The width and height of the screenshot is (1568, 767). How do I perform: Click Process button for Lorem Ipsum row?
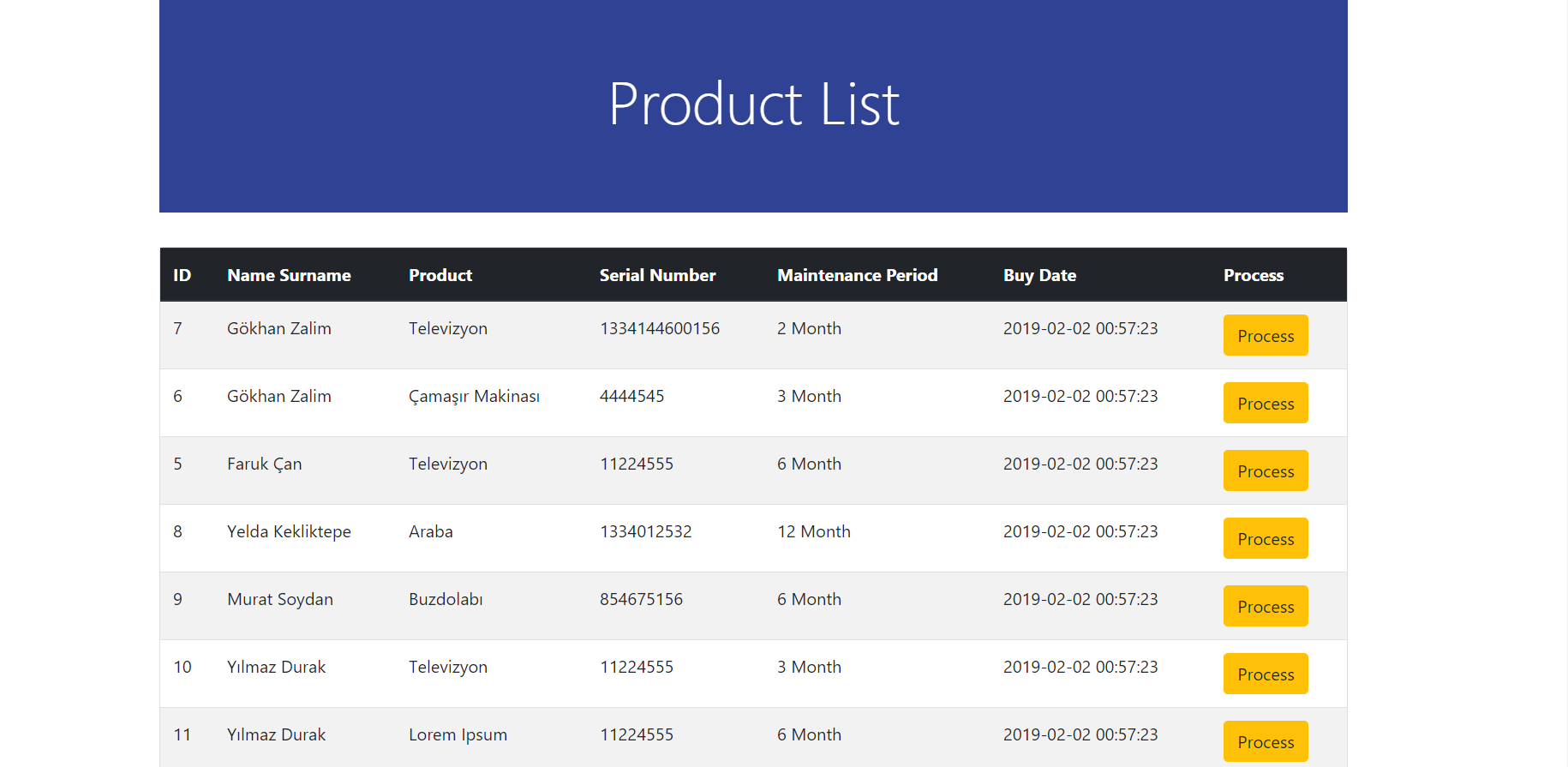(1266, 741)
